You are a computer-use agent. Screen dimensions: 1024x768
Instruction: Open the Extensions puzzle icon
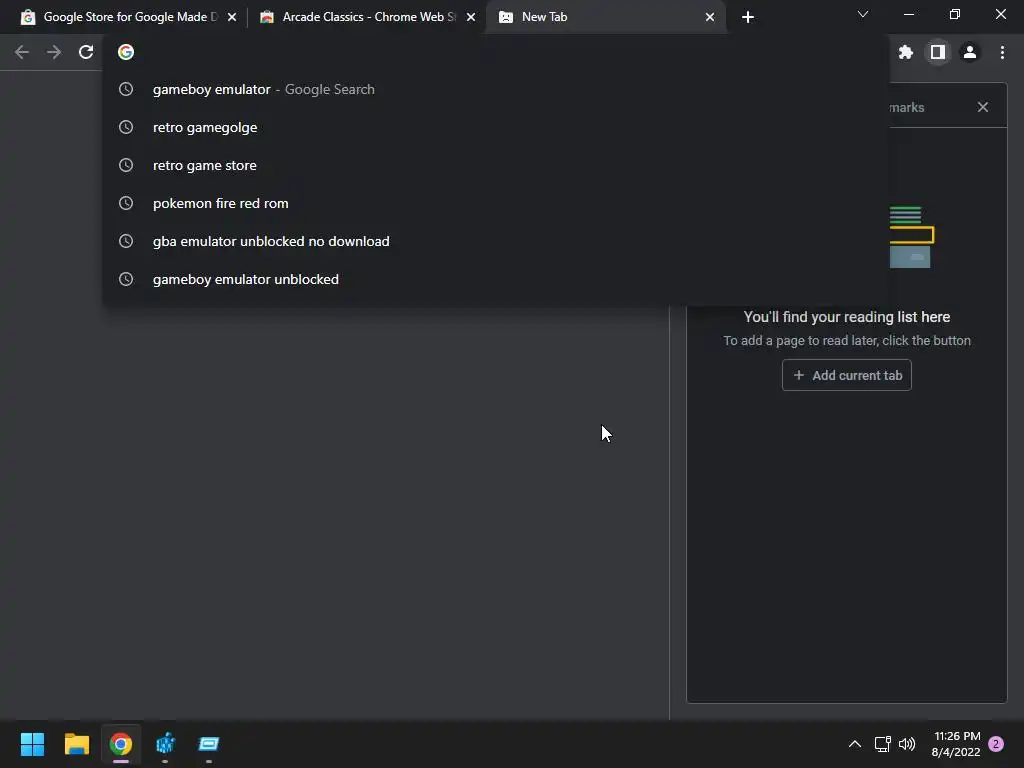pyautogui.click(x=905, y=52)
